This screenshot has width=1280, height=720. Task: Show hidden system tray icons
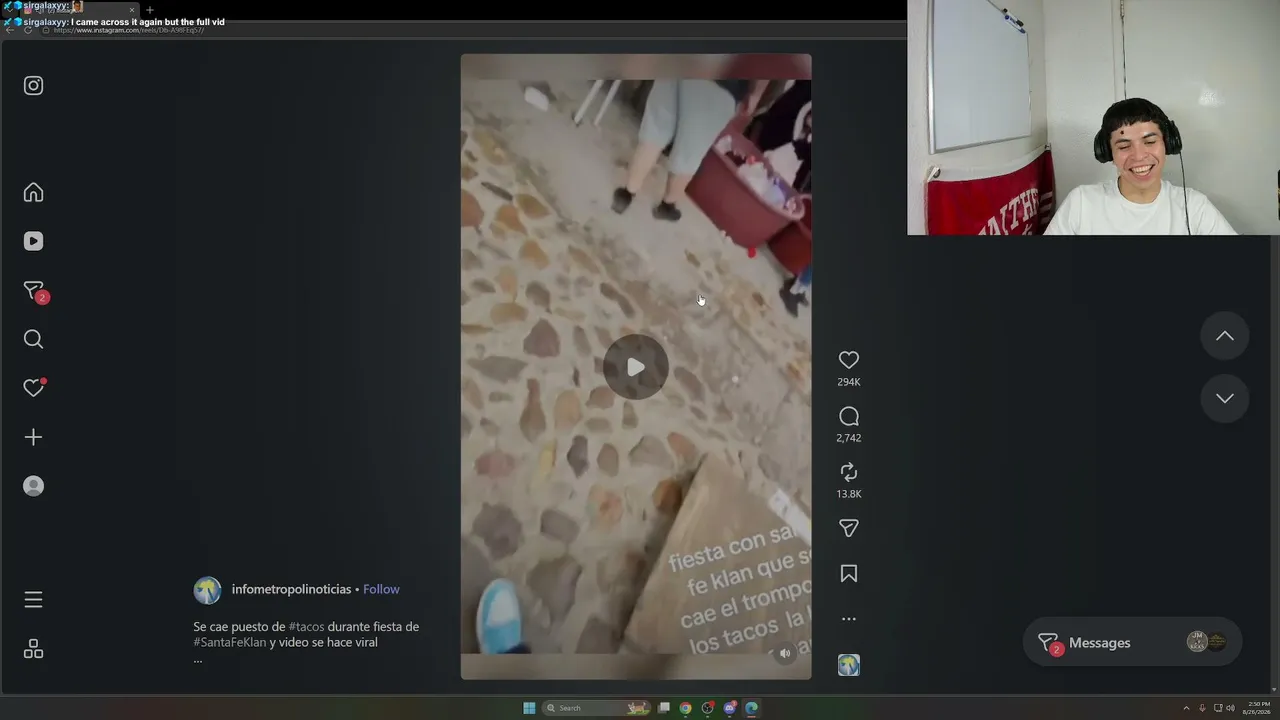click(1186, 708)
